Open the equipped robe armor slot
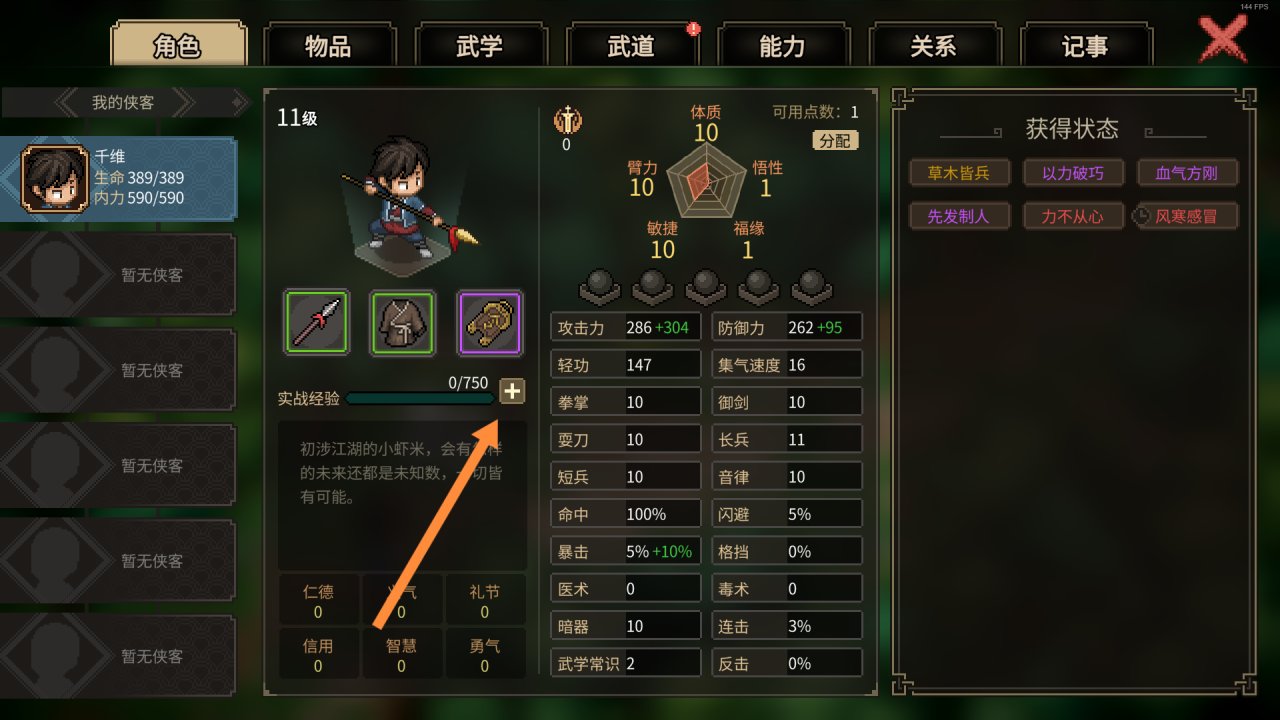 point(403,322)
